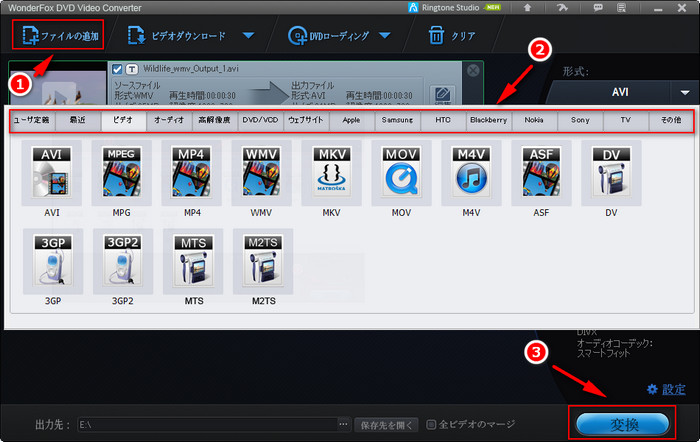The width and height of the screenshot is (700, 442).
Task: Click the ビデオダウンロード toolbar button
Action: (x=177, y=35)
